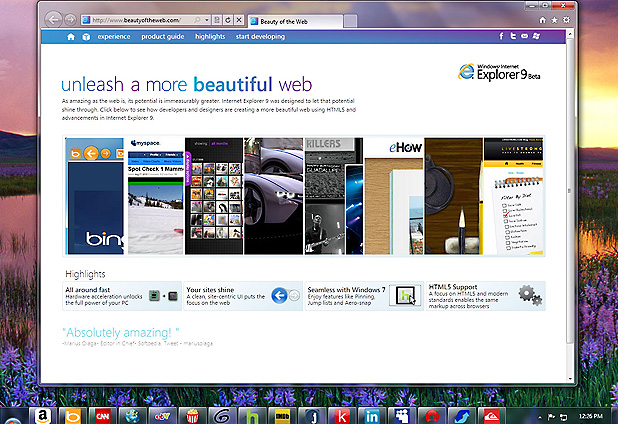Open the address bar dropdown arrow
The height and width of the screenshot is (424, 618).
coord(207,20)
